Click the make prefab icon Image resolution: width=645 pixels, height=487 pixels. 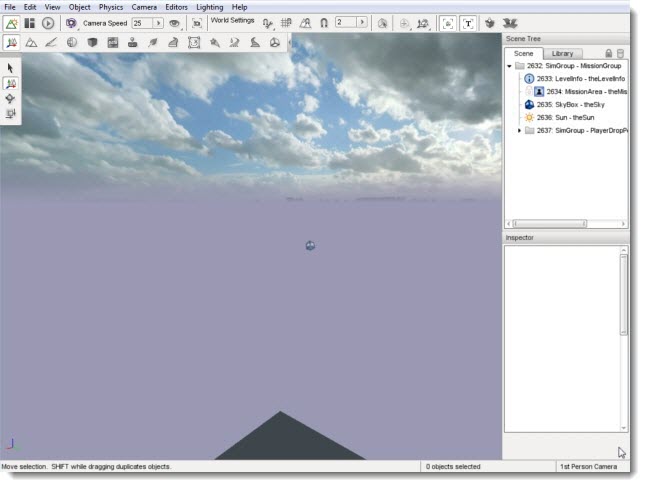click(x=490, y=23)
